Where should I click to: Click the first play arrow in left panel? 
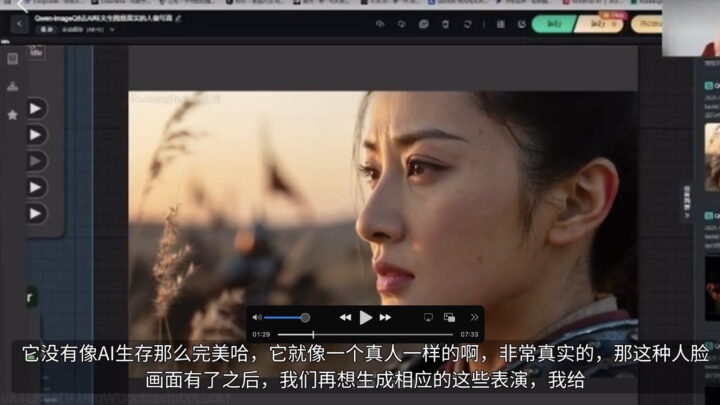(36, 108)
